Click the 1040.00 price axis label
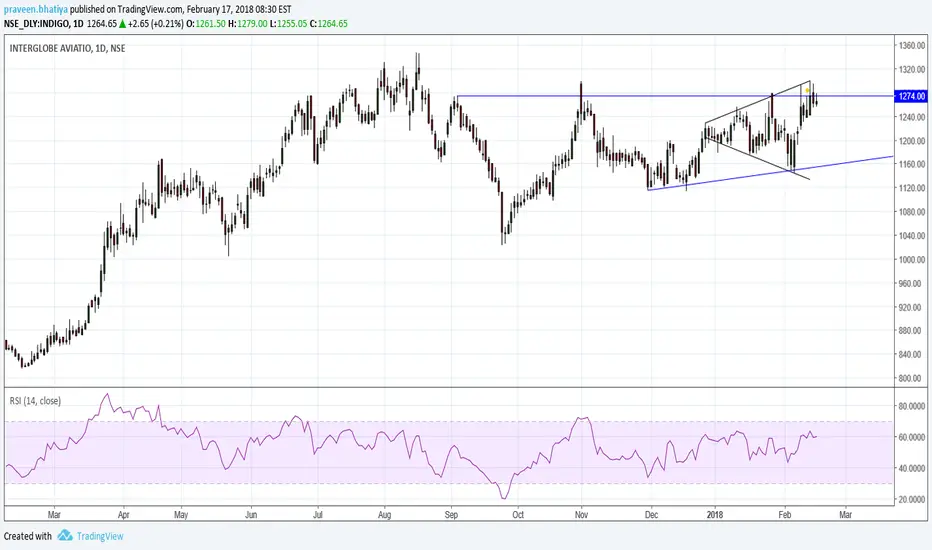 click(x=912, y=235)
